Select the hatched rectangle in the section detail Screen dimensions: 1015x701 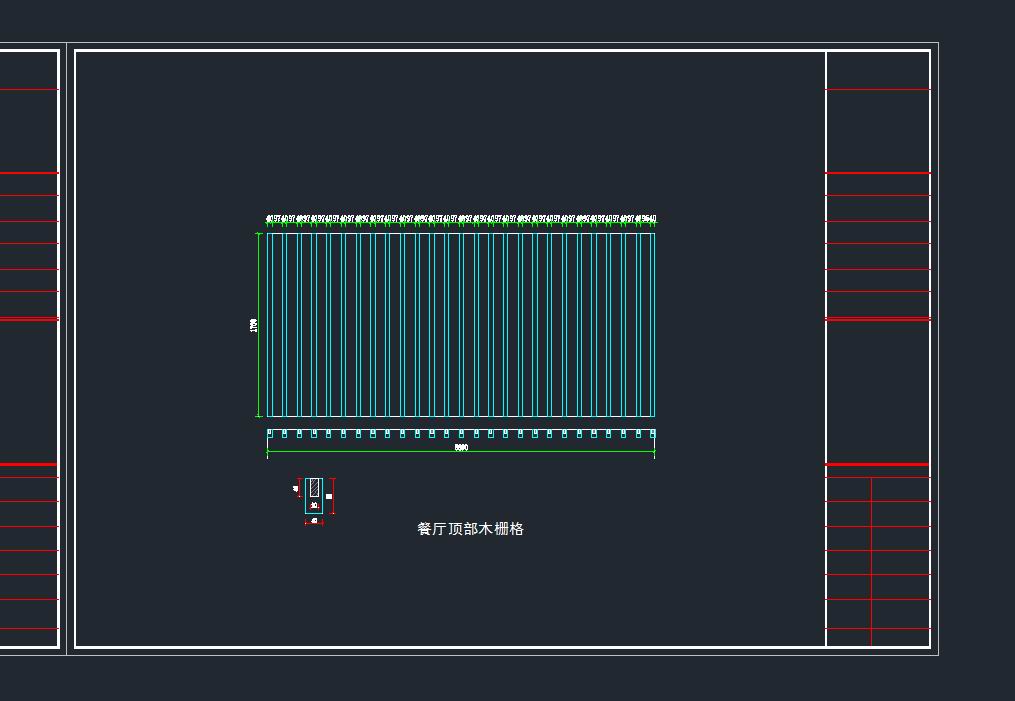point(314,488)
